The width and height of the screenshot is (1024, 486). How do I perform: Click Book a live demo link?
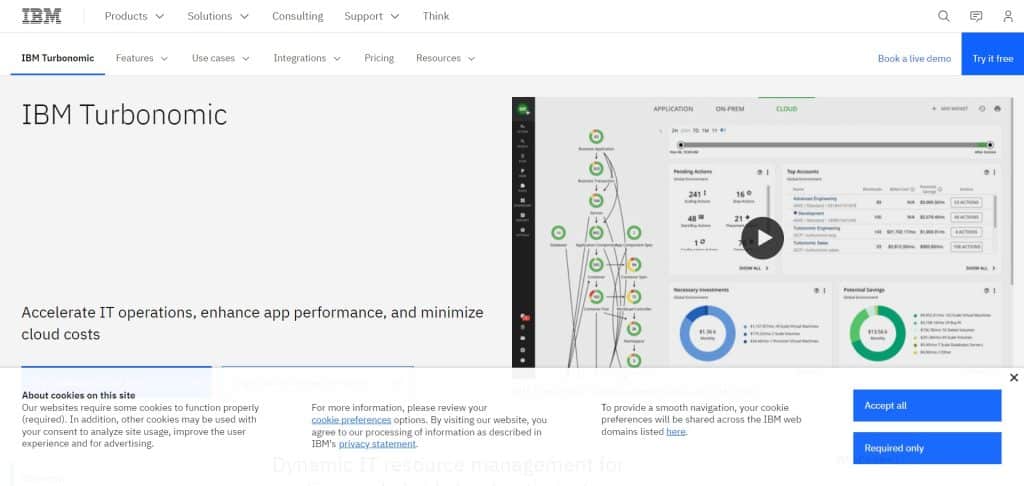point(914,58)
